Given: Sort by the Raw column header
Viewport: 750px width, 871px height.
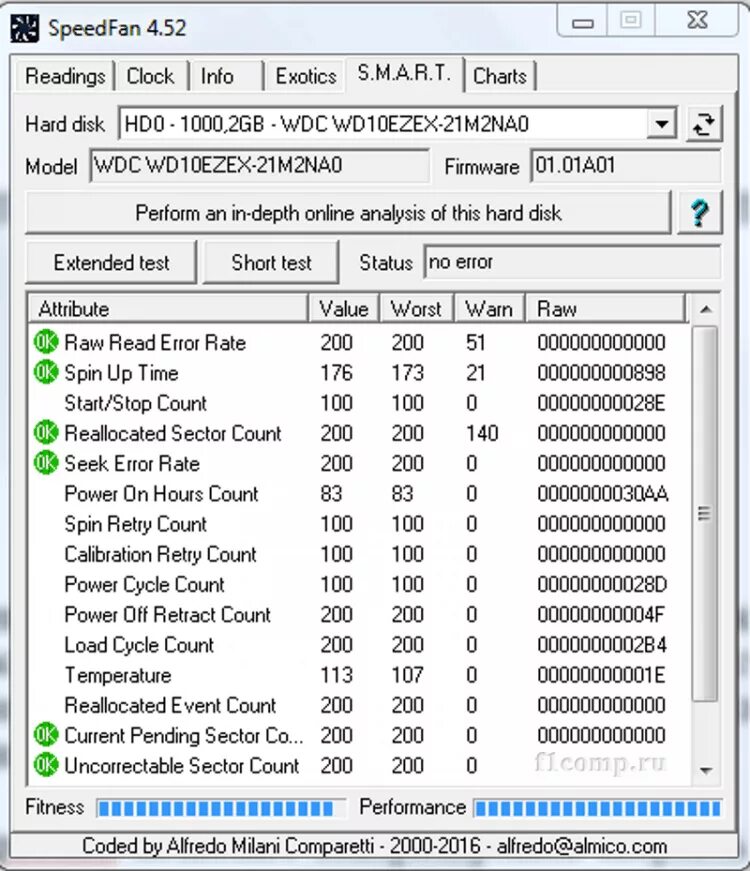Looking at the screenshot, I should click(x=606, y=309).
